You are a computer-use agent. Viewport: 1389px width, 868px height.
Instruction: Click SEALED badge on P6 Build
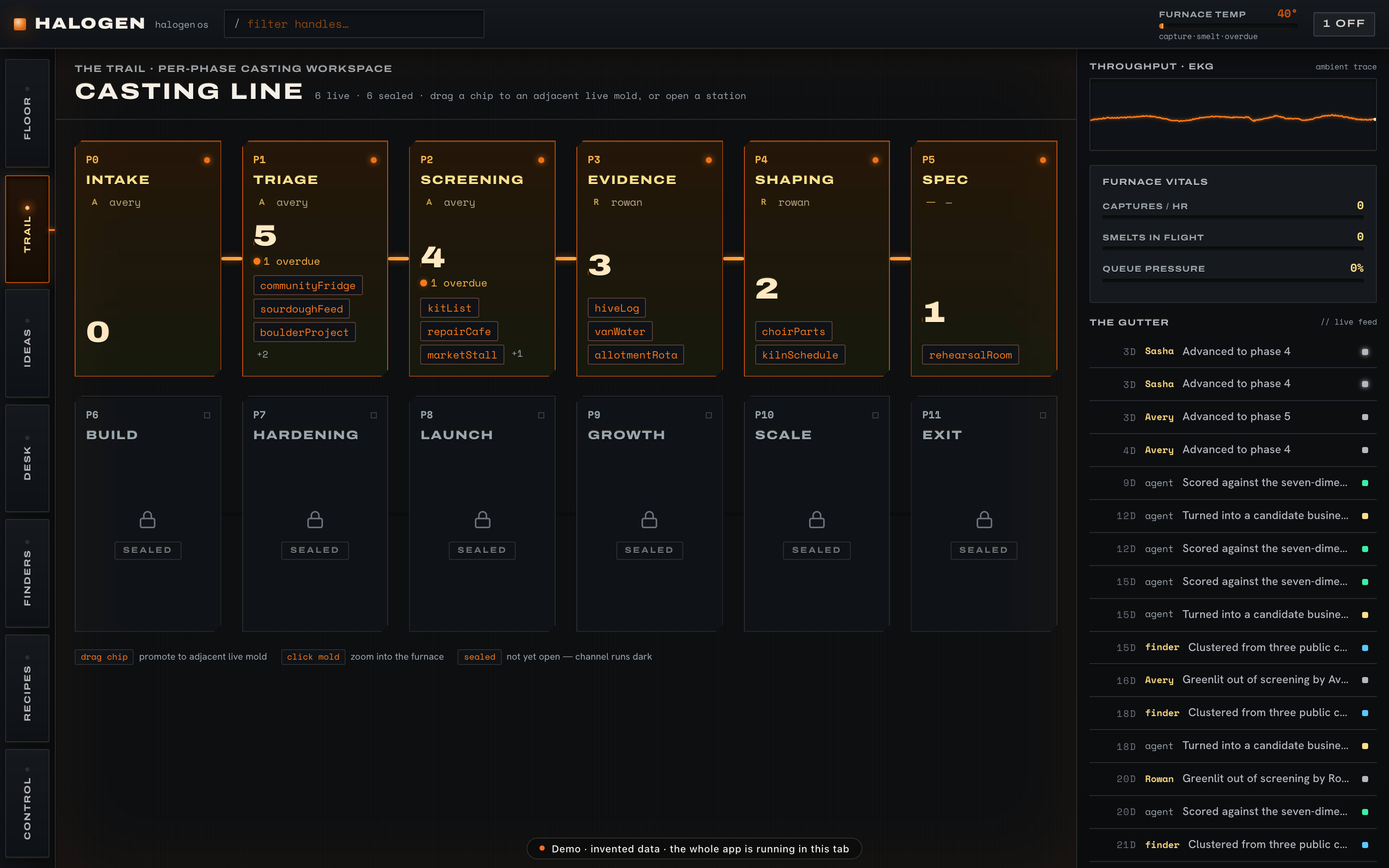(148, 550)
